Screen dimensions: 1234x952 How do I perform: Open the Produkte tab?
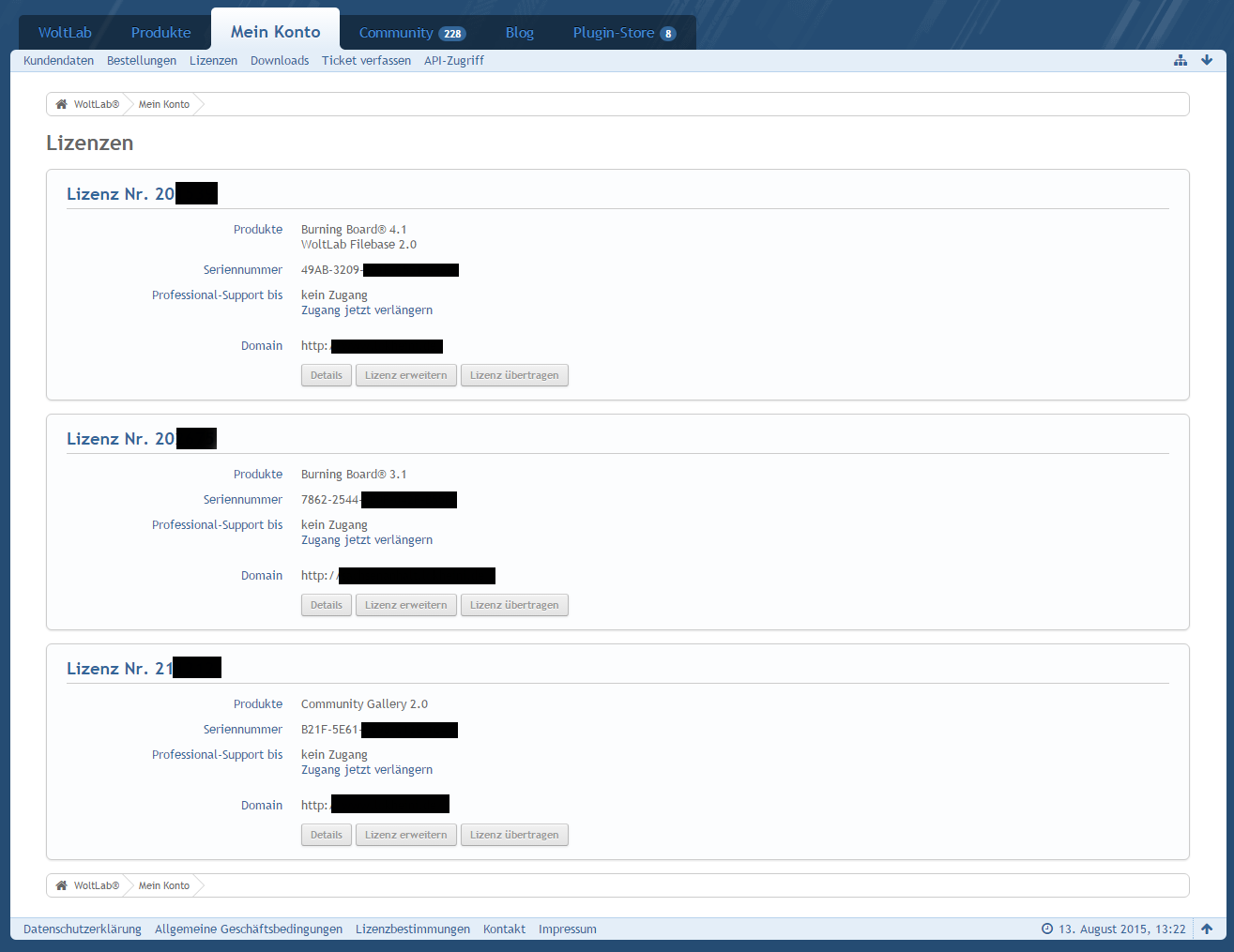pos(160,33)
